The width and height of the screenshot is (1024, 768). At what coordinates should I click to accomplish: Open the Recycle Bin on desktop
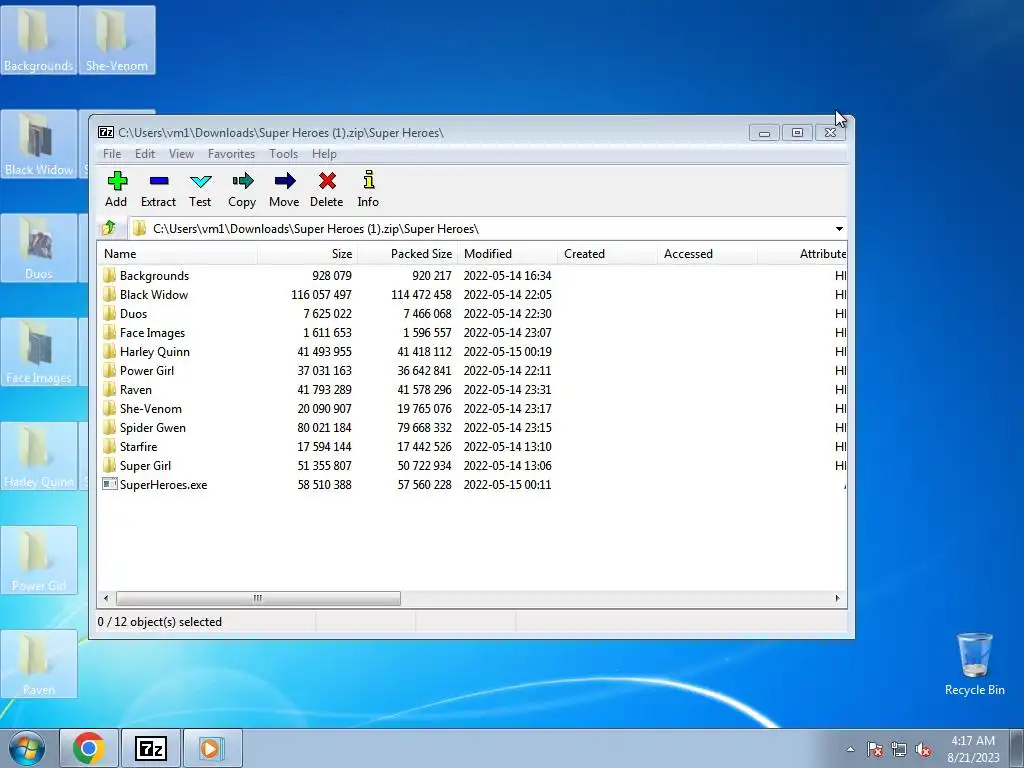pos(974,664)
